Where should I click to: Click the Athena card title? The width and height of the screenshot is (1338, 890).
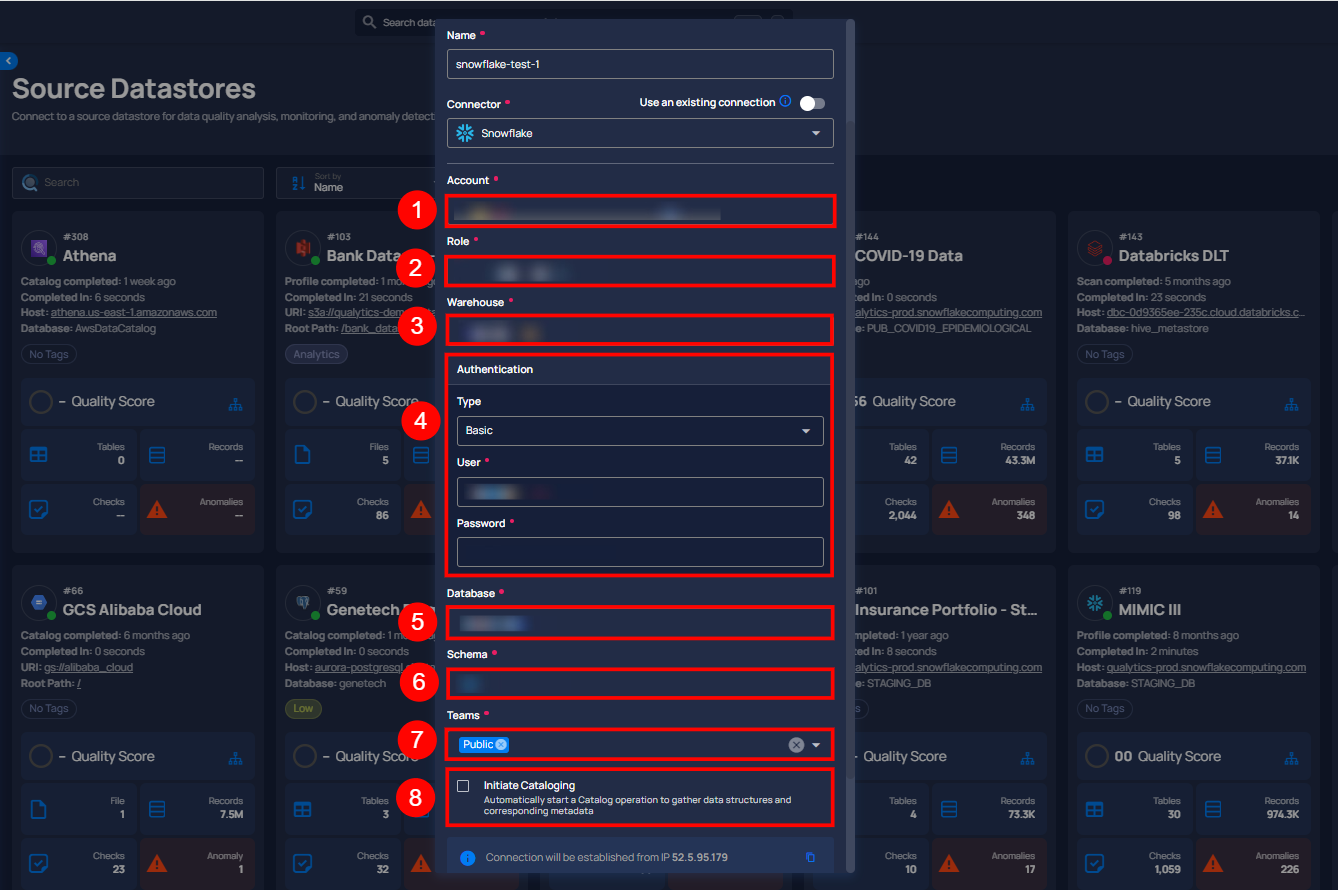(89, 256)
